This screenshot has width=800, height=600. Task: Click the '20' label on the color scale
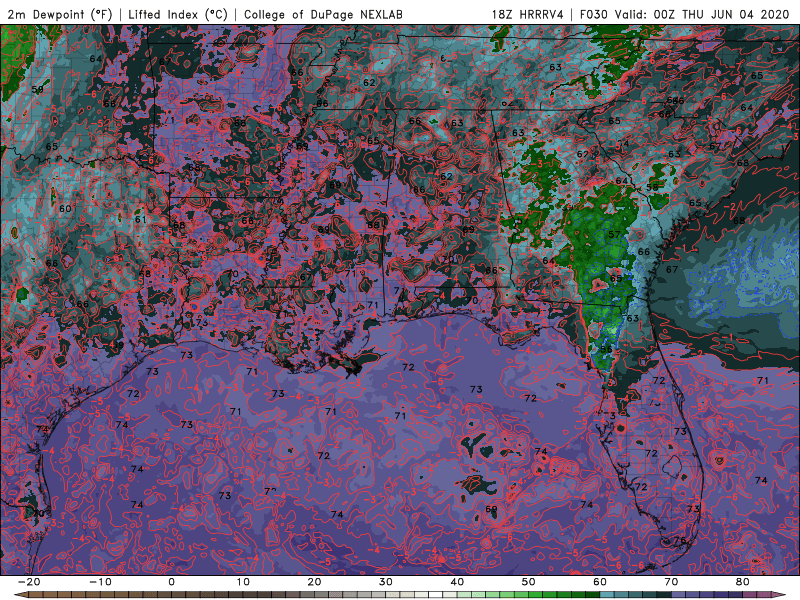(314, 582)
